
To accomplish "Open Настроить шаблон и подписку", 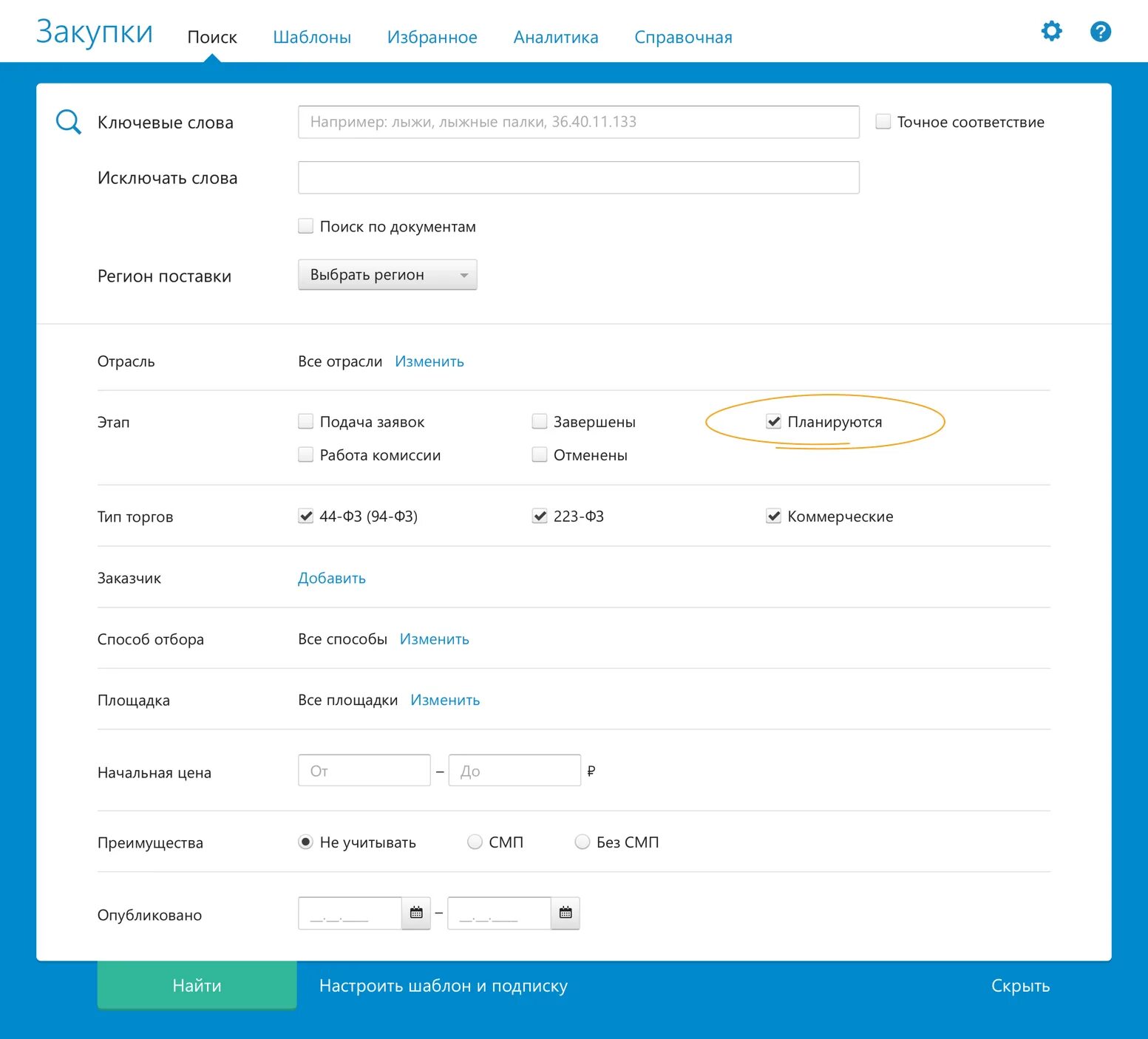I will (x=444, y=986).
